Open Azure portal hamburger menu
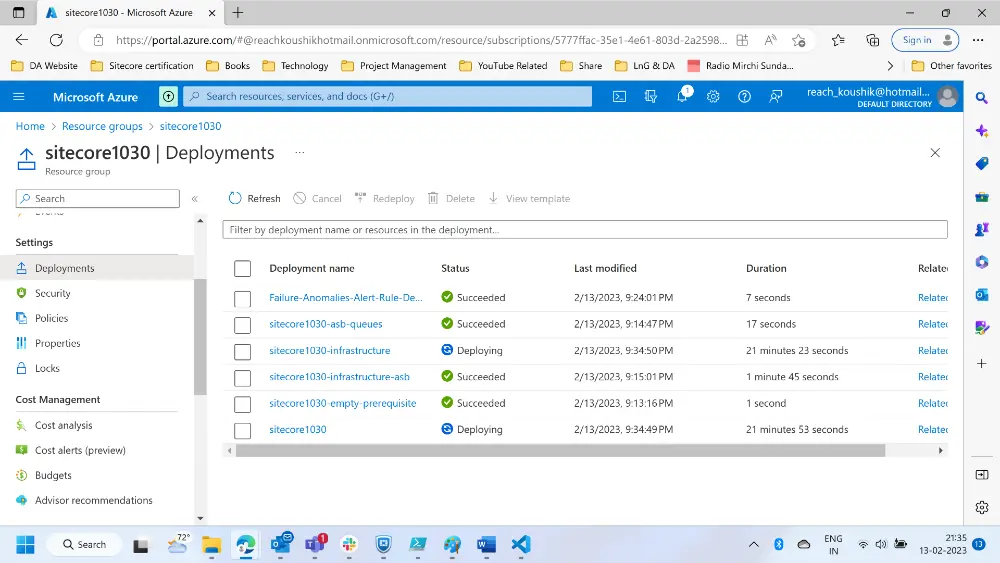Image resolution: width=1000 pixels, height=563 pixels. pos(18,96)
